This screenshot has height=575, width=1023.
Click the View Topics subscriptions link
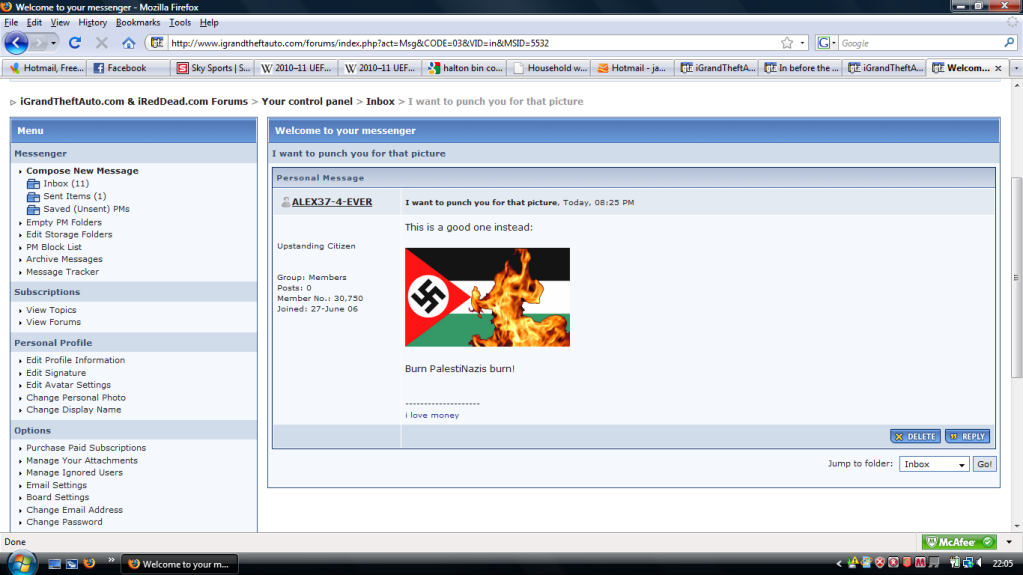[x=51, y=310]
